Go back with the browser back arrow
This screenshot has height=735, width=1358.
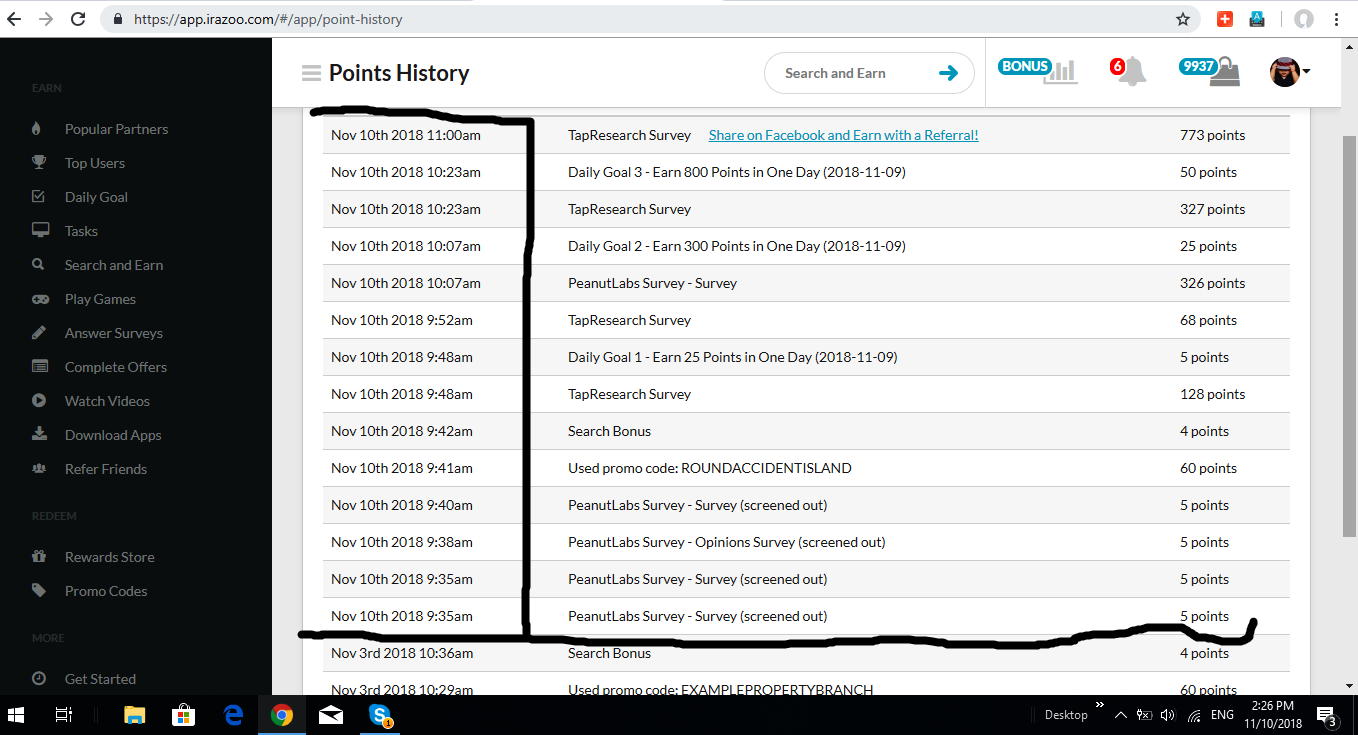pyautogui.click(x=15, y=19)
